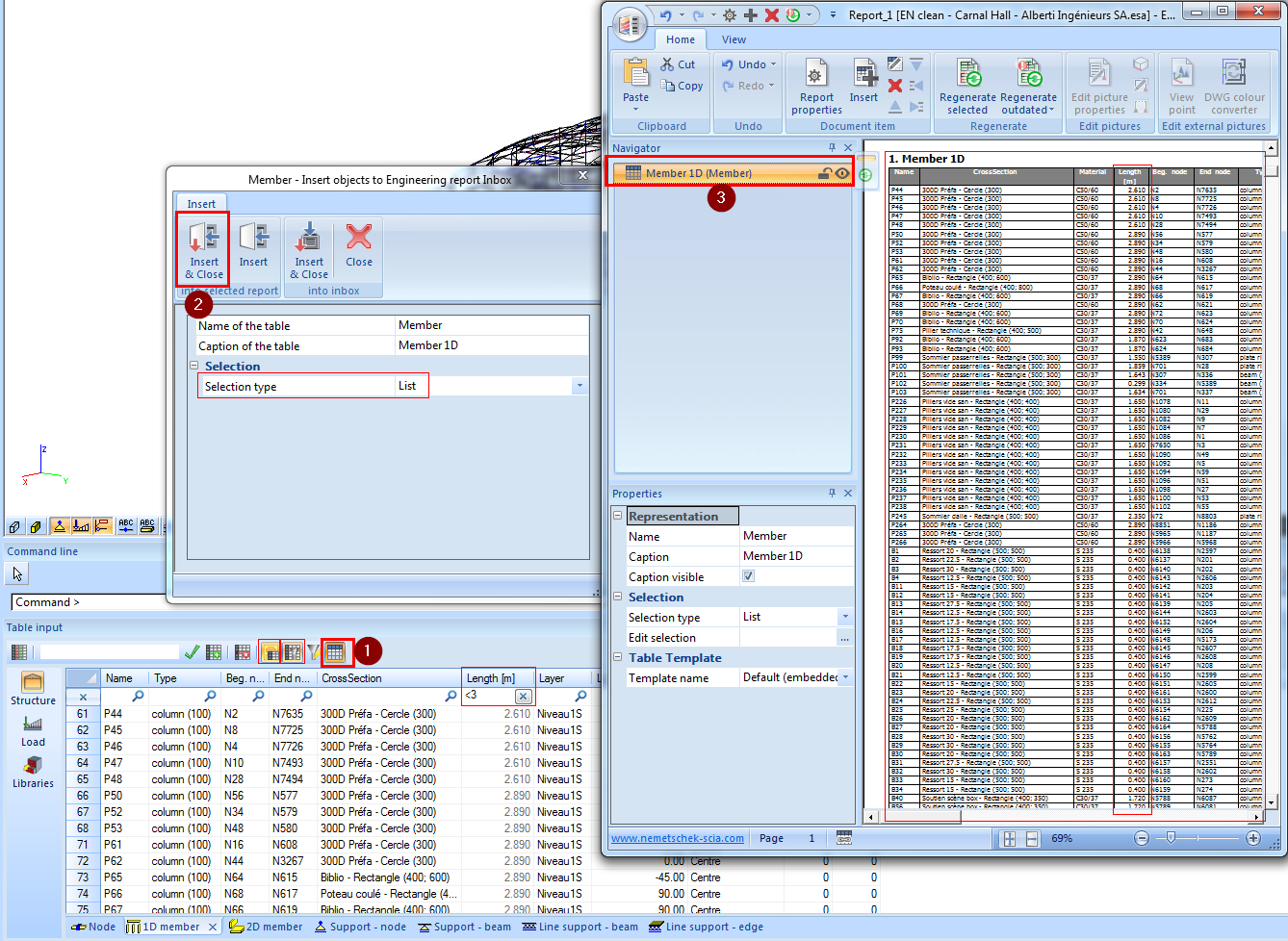
Task: Toggle the supports display icon in view toolbar
Action: click(60, 526)
